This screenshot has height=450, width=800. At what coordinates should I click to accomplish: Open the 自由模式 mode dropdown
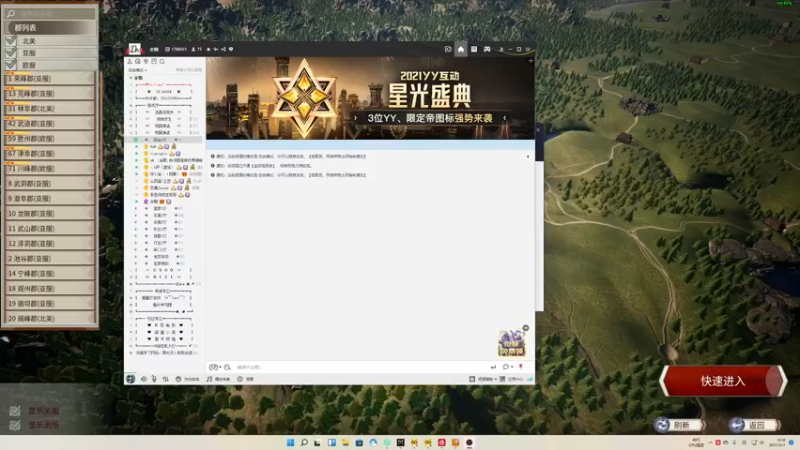(x=137, y=70)
